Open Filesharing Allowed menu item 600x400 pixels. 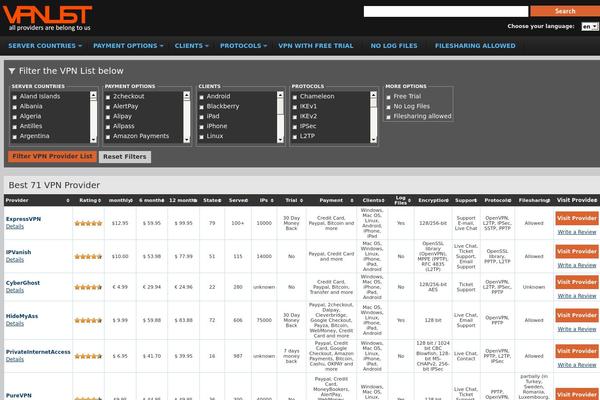click(475, 46)
